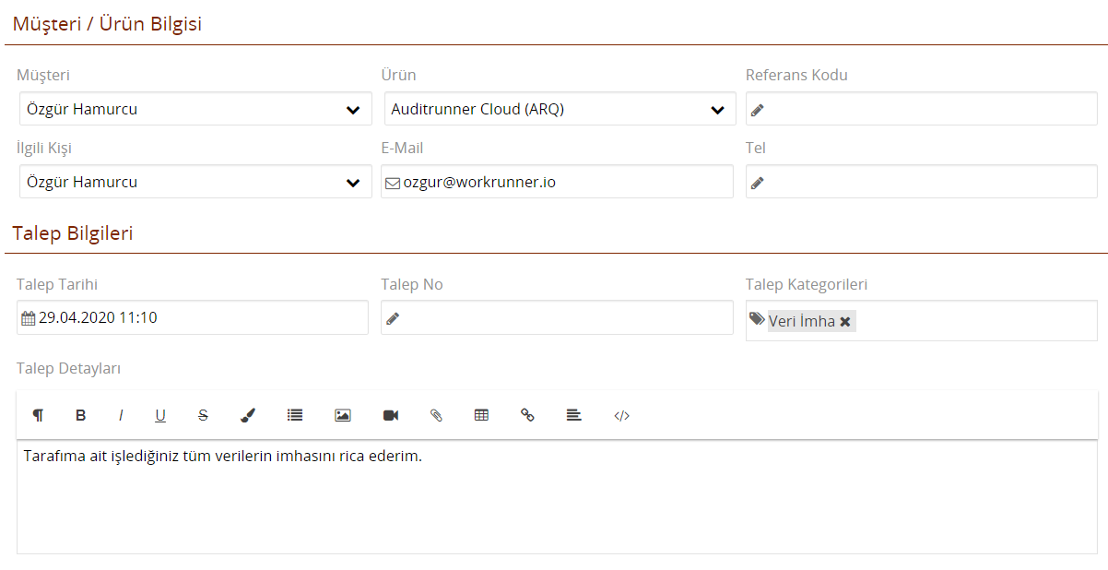Image resolution: width=1108 pixels, height=570 pixels.
Task: Open the İlgili Kişi dropdown list
Action: [196, 182]
